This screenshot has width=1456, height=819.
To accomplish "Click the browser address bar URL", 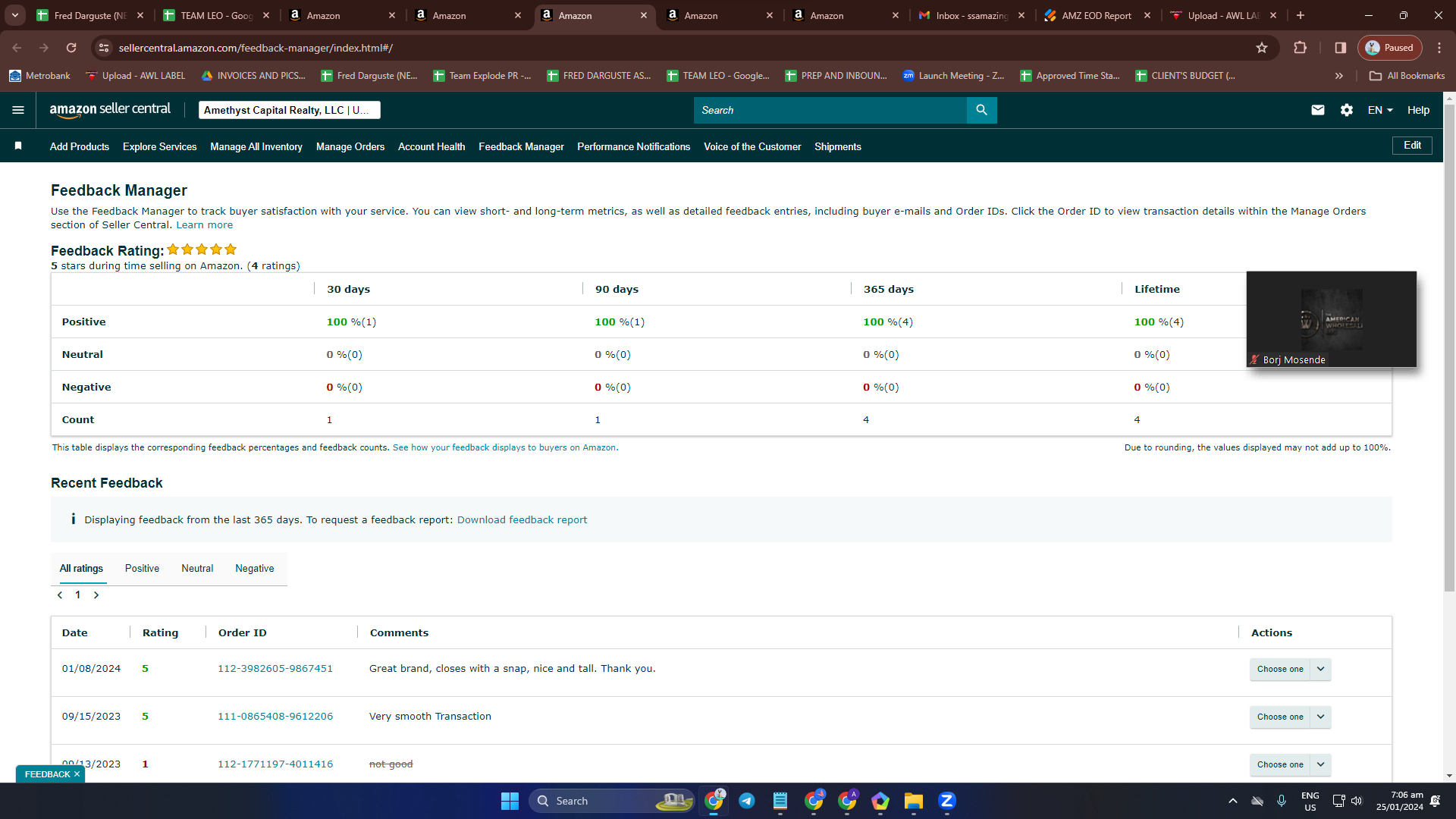I will coord(256,48).
